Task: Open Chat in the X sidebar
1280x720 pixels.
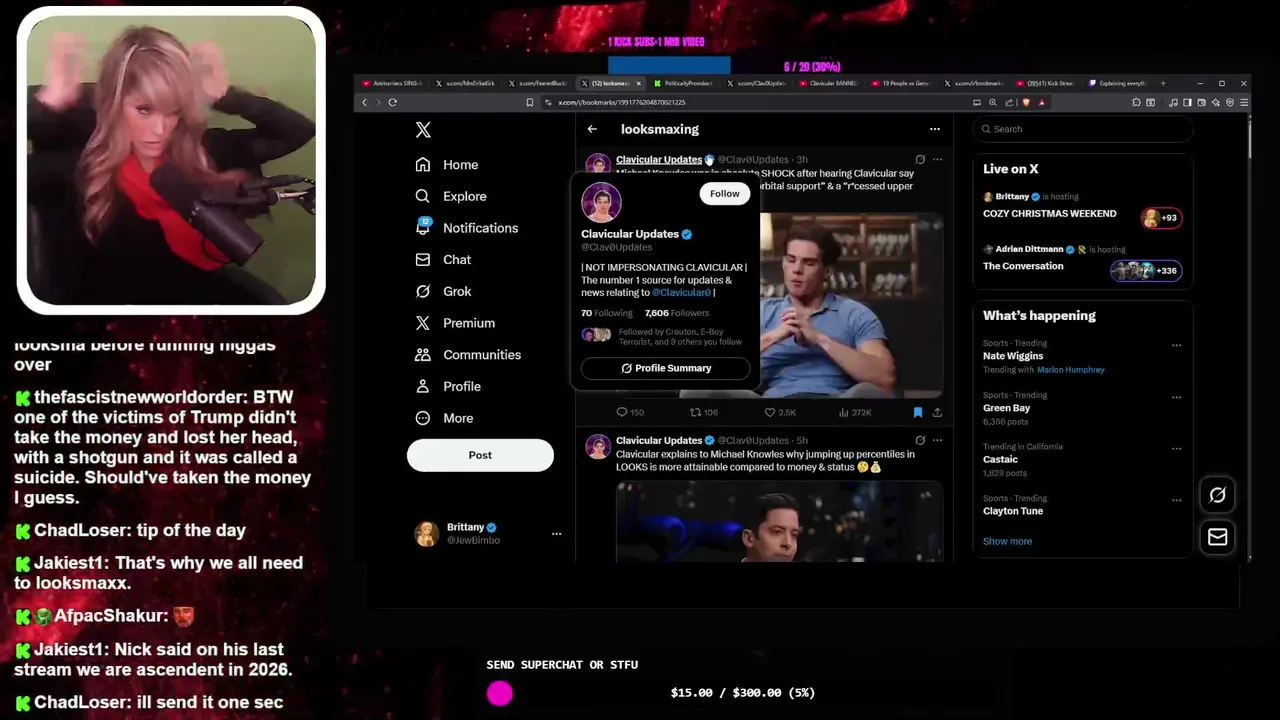Action: pos(443,260)
